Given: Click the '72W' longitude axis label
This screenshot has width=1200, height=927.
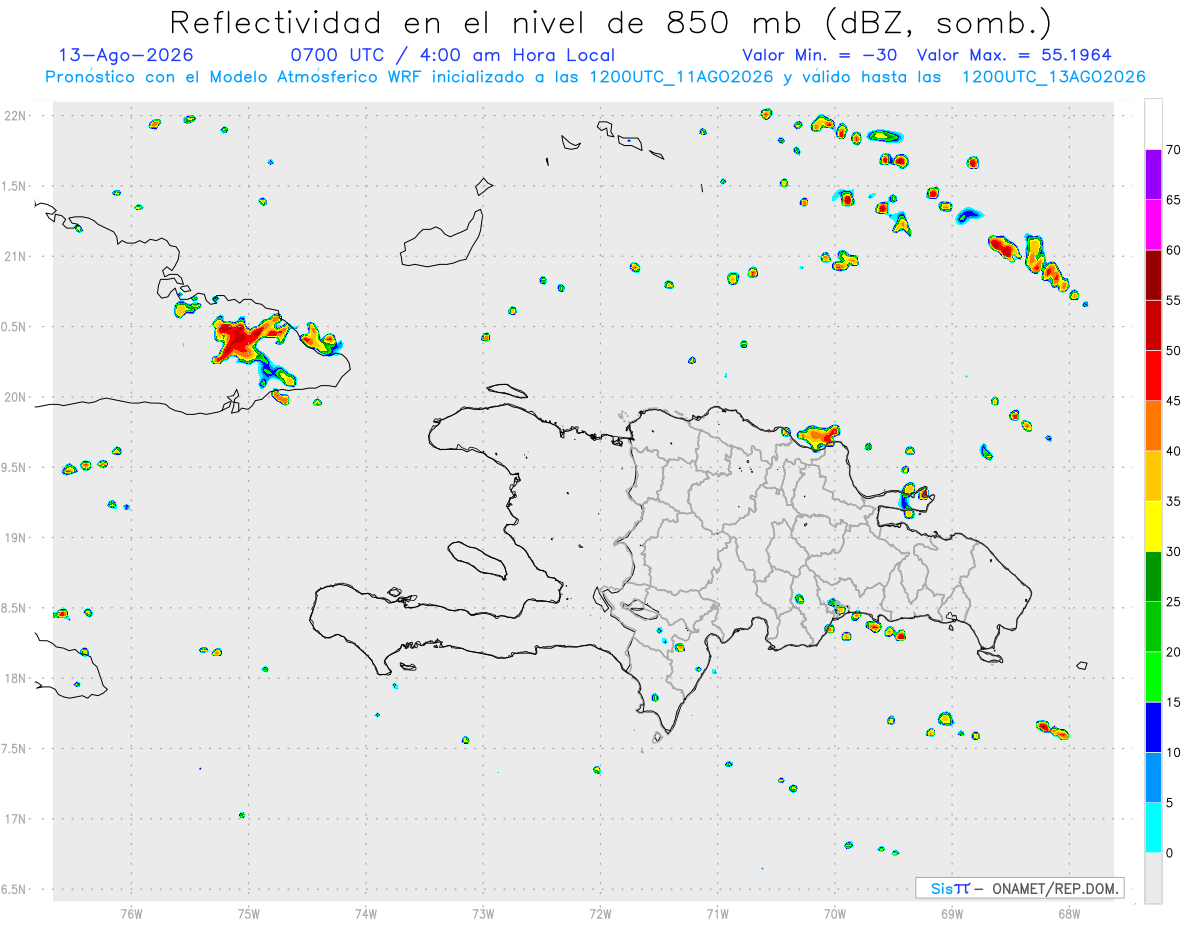Looking at the screenshot, I should coord(600,913).
